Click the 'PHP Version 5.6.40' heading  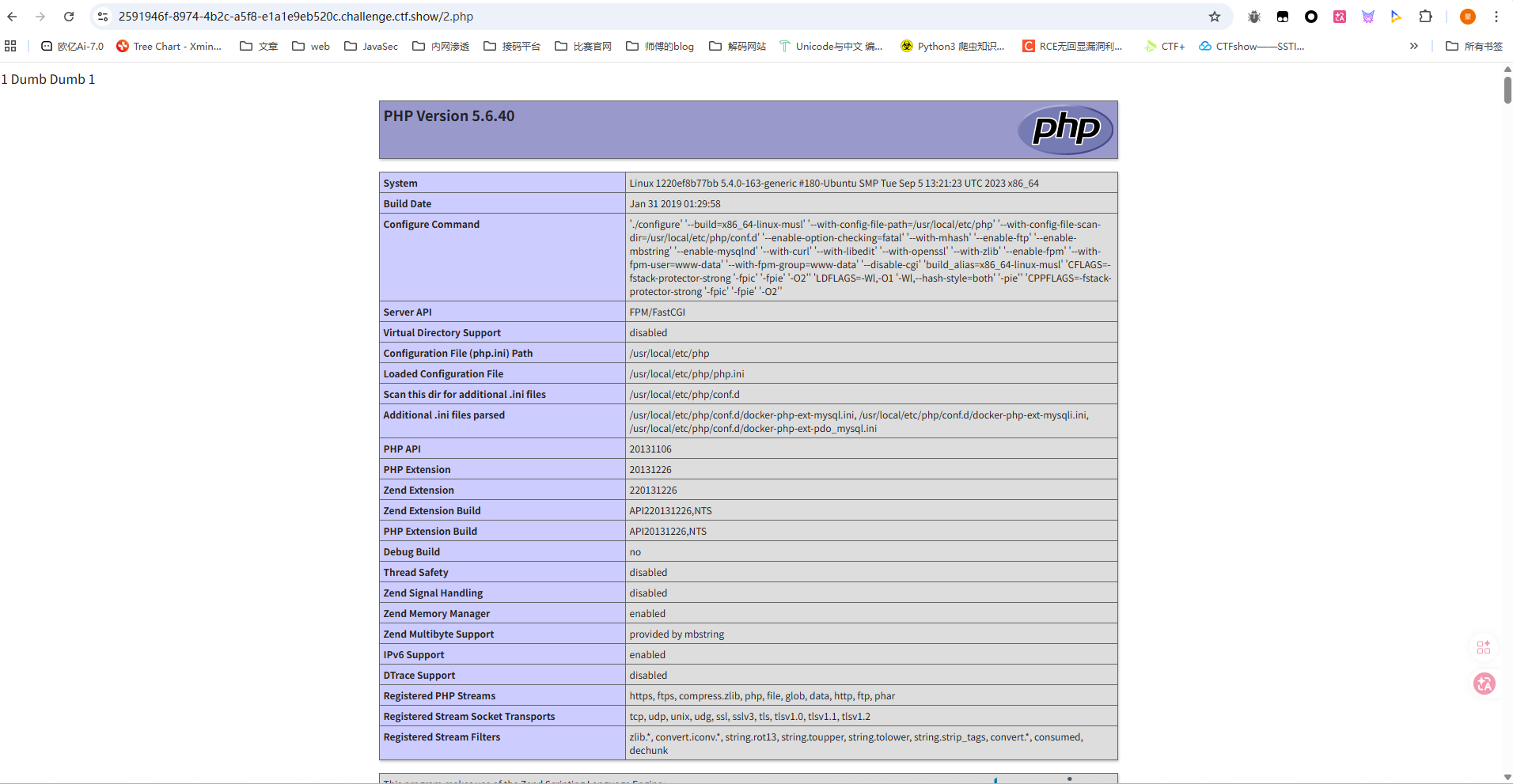(449, 116)
